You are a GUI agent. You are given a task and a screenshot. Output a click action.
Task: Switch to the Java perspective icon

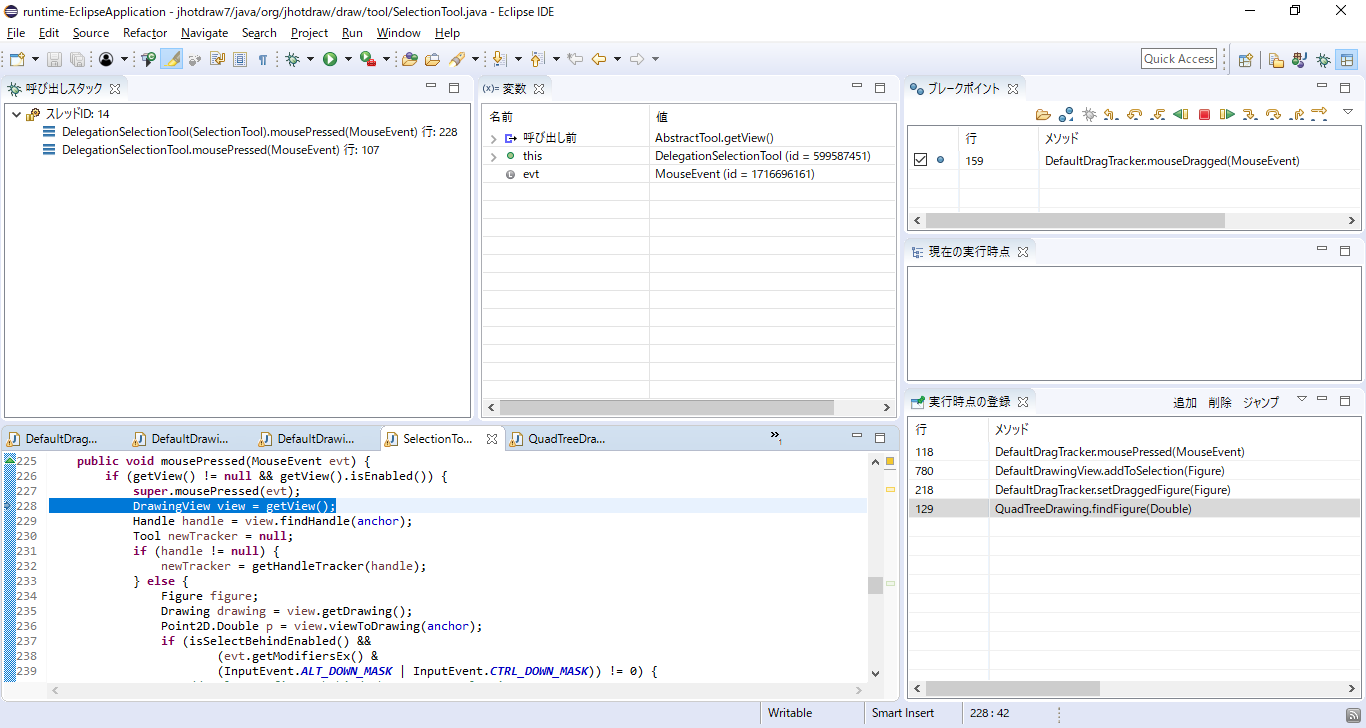[x=1300, y=59]
